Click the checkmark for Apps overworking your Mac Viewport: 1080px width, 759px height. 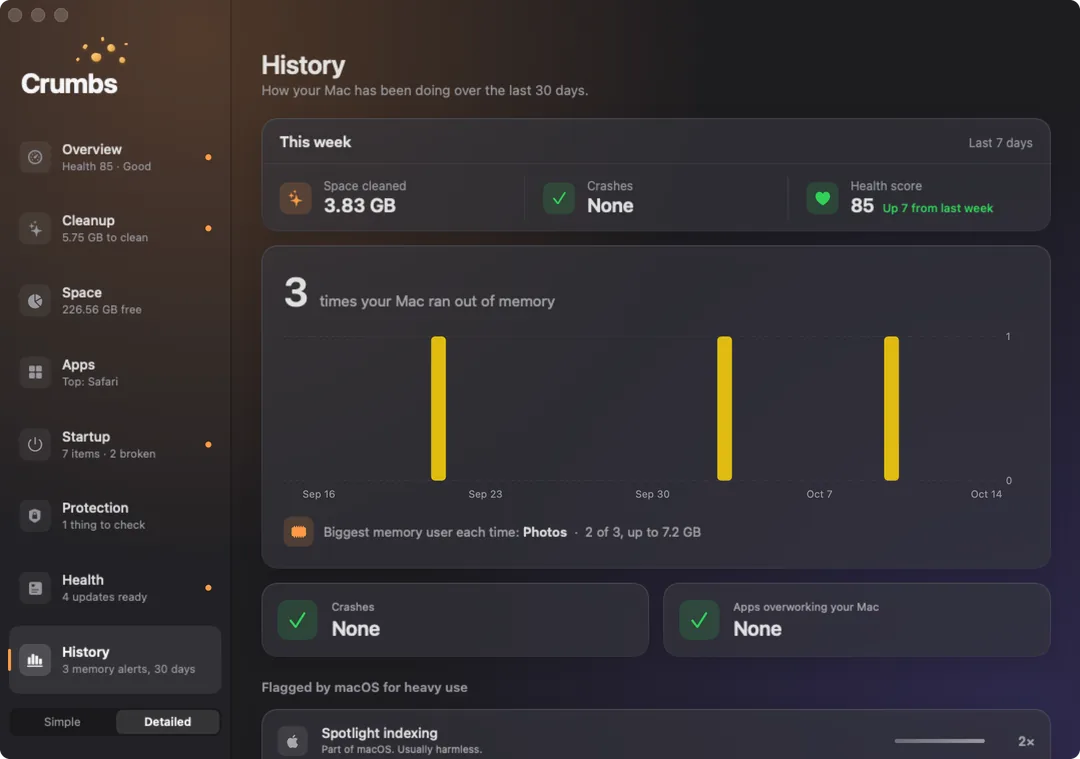(699, 620)
